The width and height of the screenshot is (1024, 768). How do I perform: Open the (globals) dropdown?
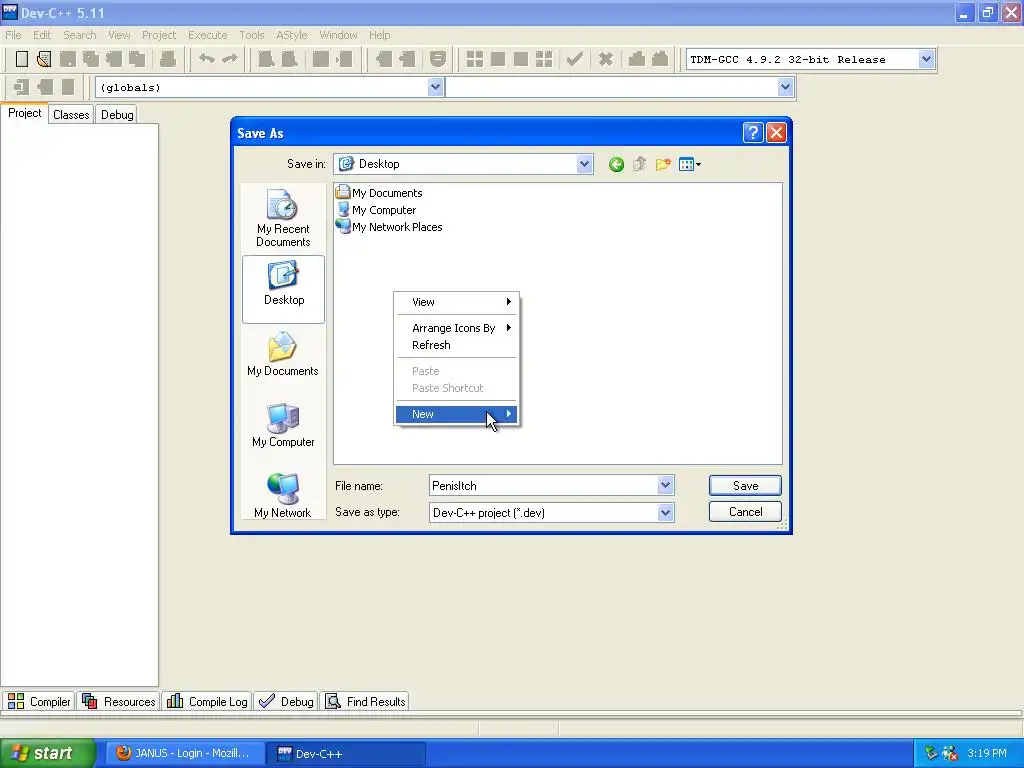coord(435,87)
